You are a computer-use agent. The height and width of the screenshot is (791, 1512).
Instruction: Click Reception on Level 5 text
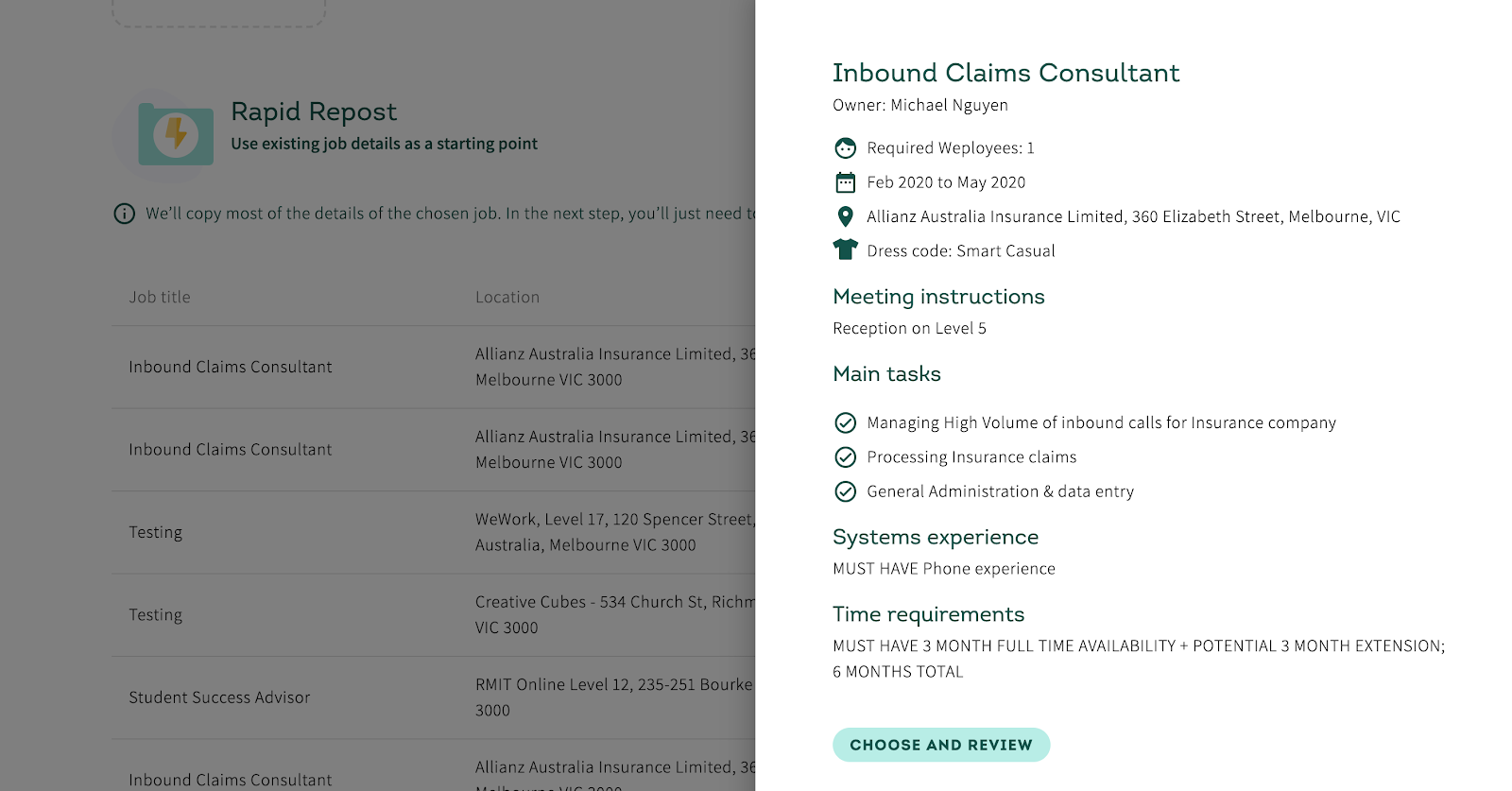(x=909, y=328)
